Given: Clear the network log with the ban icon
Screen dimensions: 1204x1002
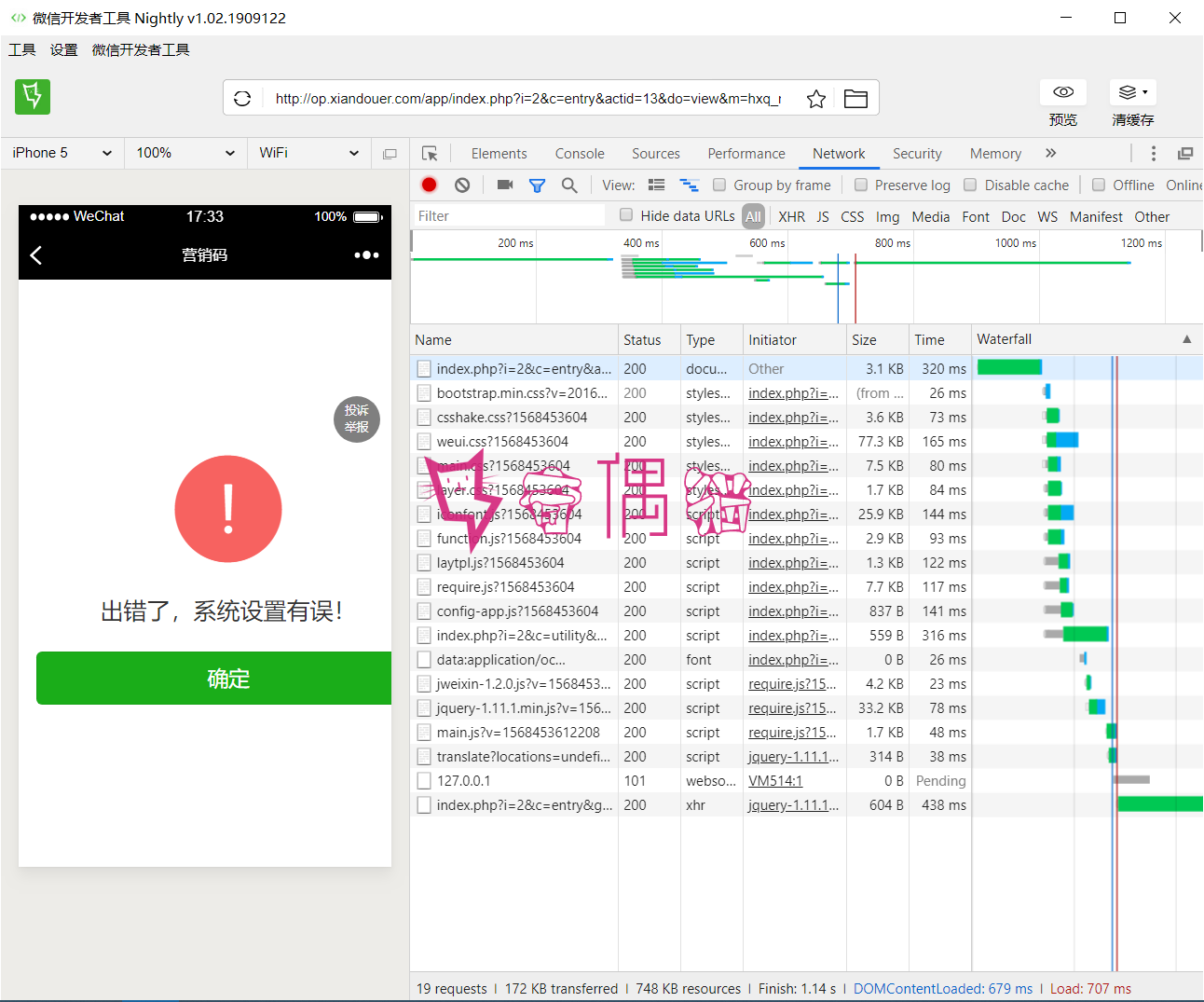Looking at the screenshot, I should pos(462,185).
